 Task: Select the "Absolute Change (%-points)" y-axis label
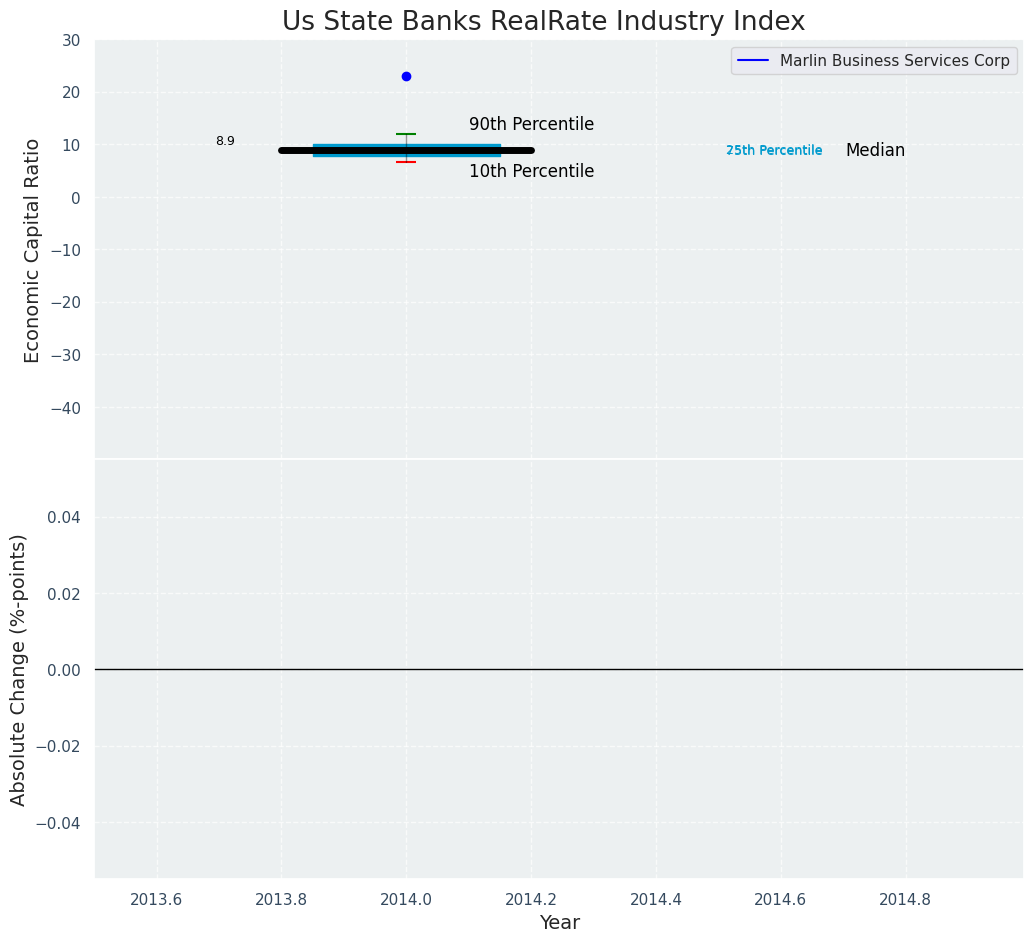click(19, 669)
